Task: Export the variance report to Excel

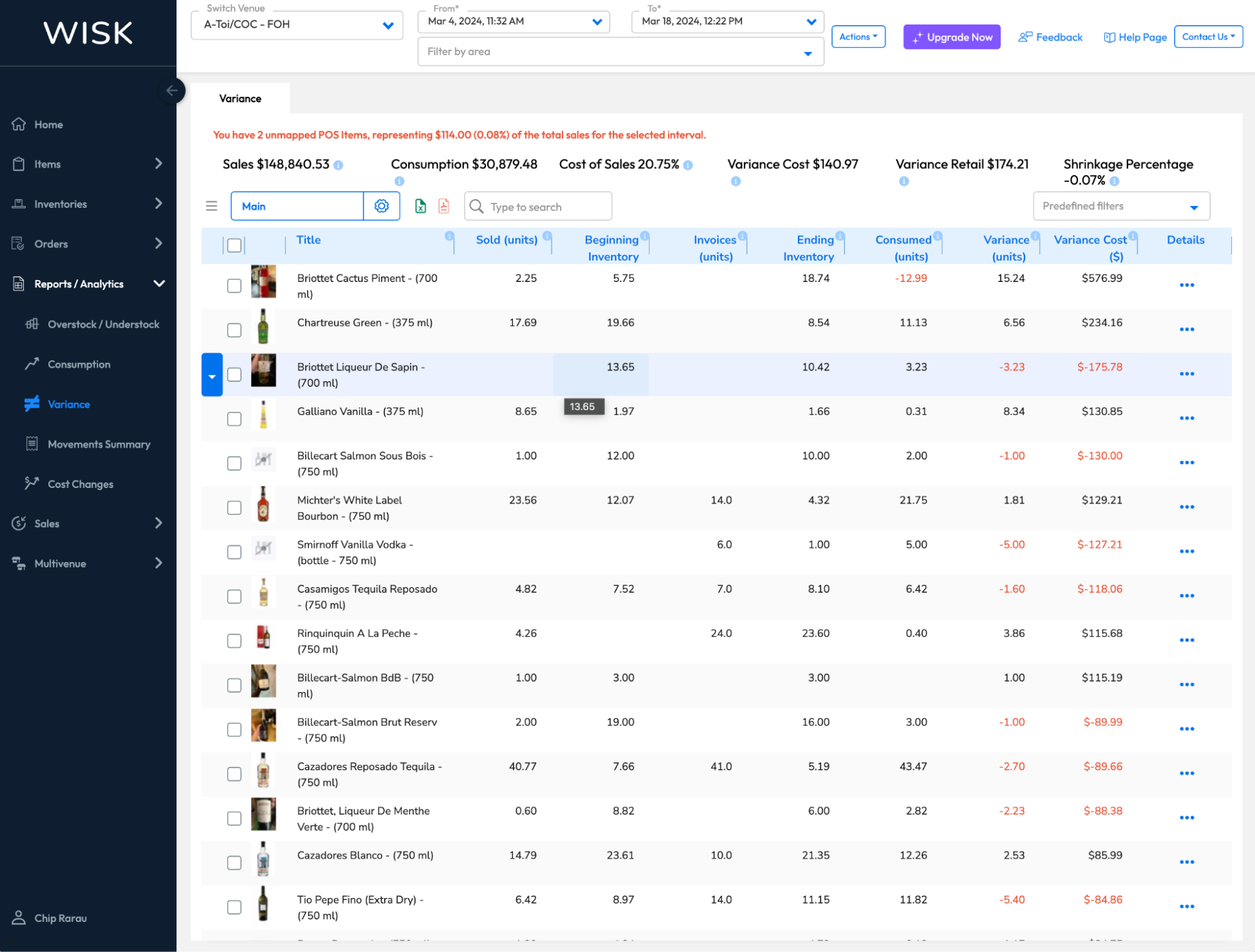Action: tap(419, 206)
